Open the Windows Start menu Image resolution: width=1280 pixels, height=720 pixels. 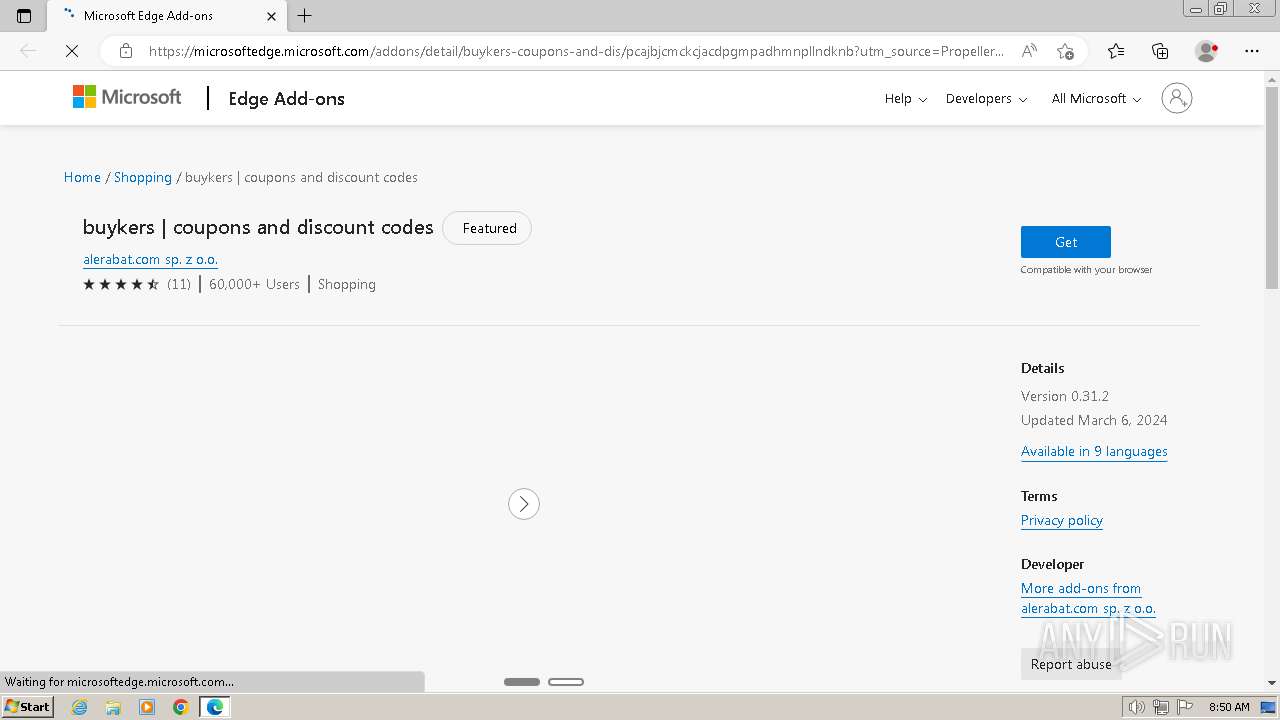[x=27, y=707]
